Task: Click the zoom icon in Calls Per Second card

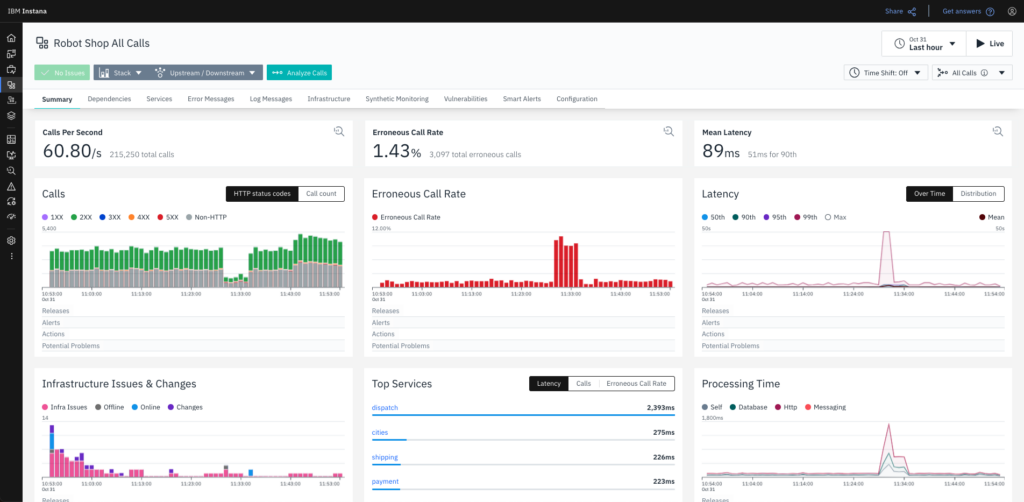Action: [338, 132]
